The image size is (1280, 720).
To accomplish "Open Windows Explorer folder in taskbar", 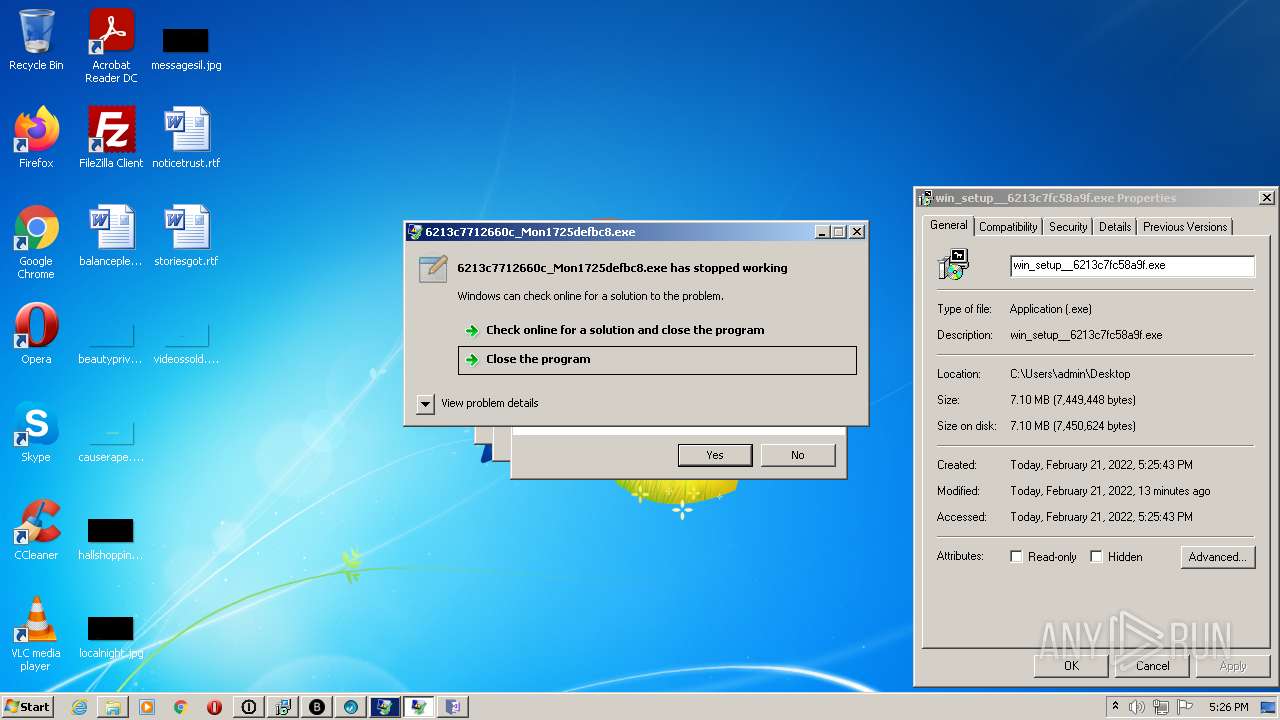I will point(113,707).
